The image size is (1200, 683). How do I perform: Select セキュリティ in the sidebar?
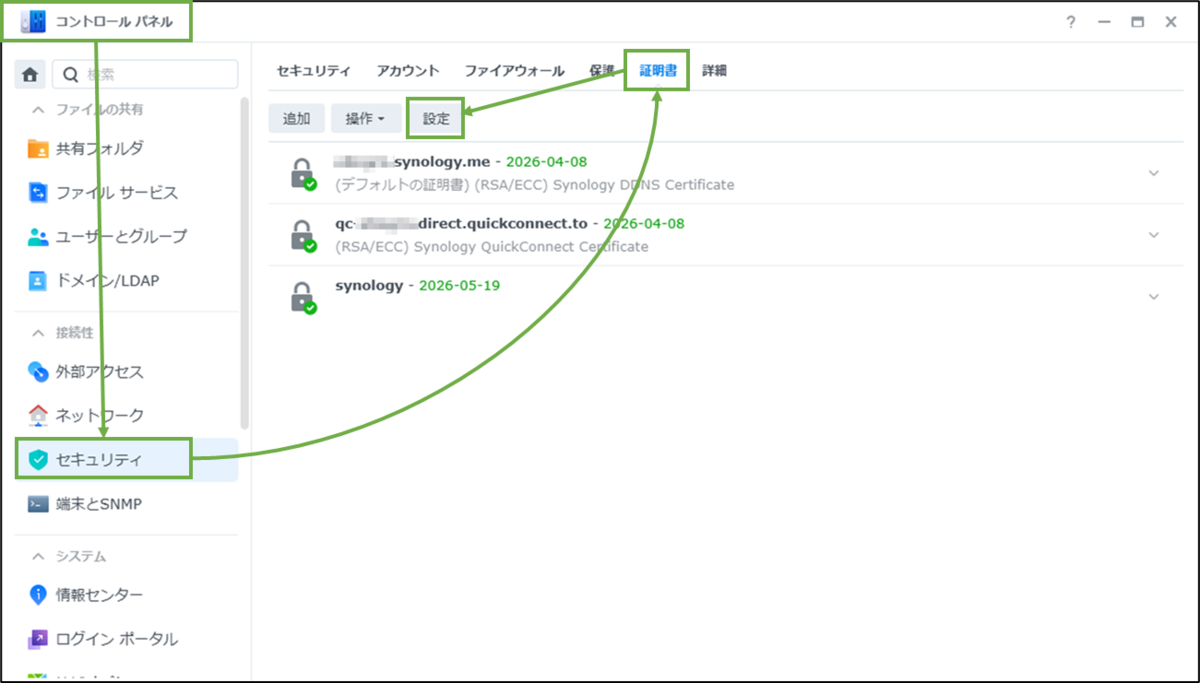click(127, 460)
